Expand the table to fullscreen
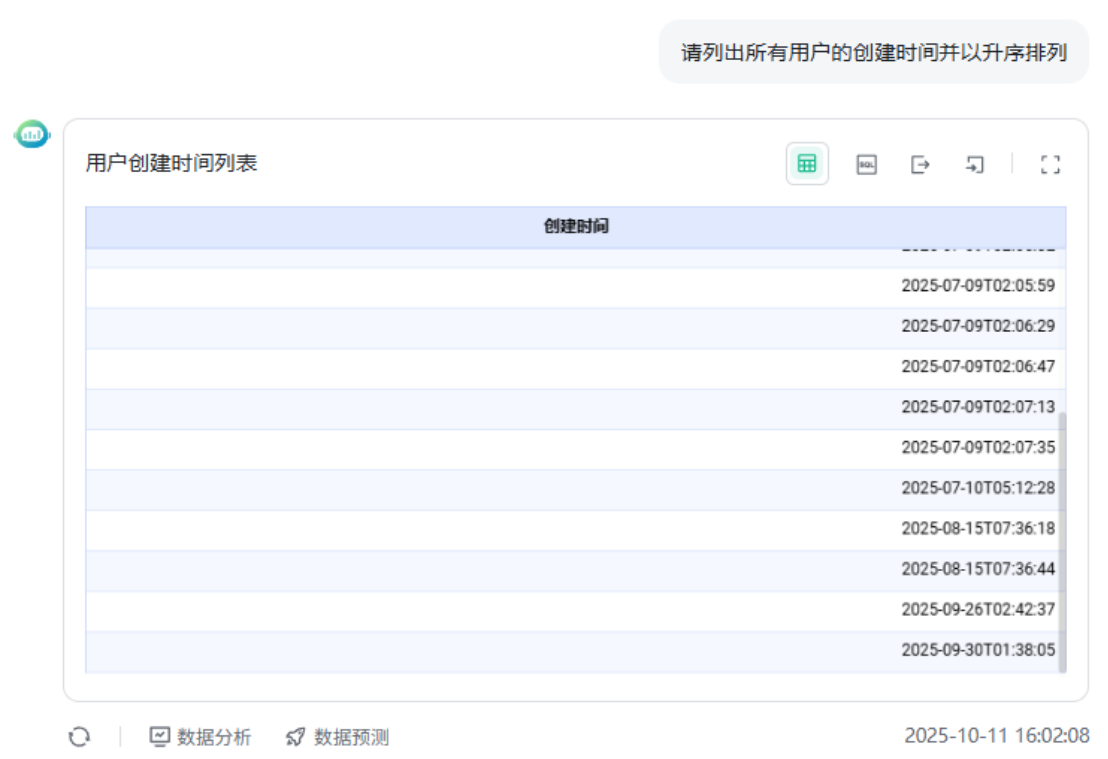The height and width of the screenshot is (759, 1108). point(1049,164)
